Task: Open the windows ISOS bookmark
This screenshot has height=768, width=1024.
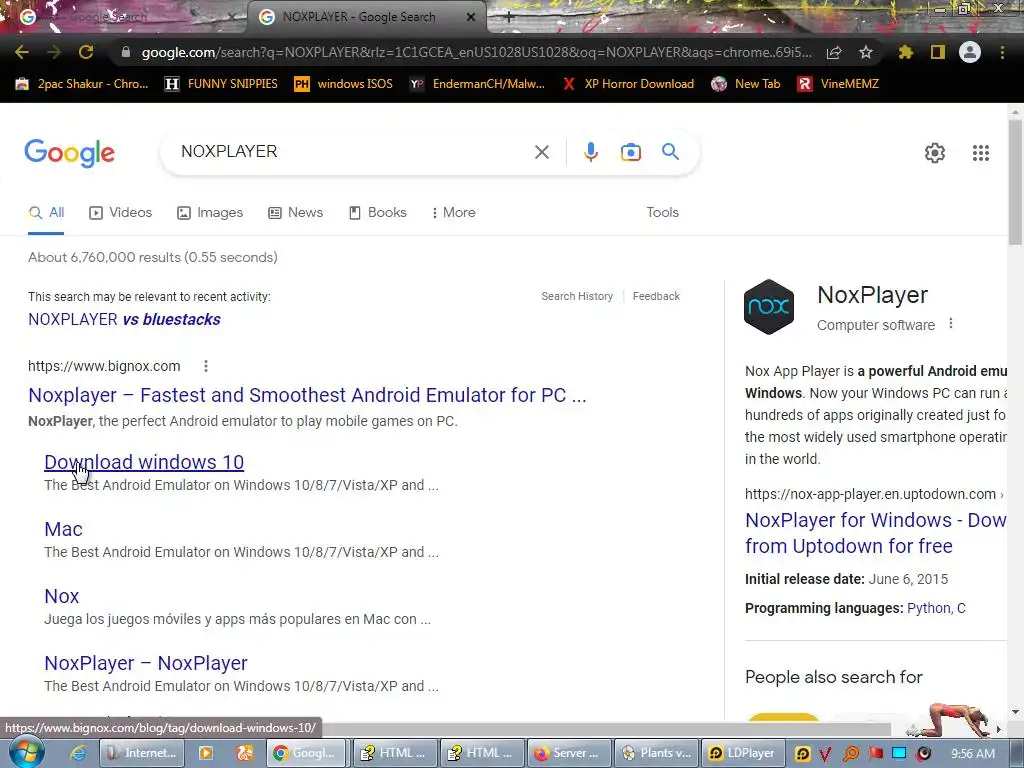Action: pos(344,84)
